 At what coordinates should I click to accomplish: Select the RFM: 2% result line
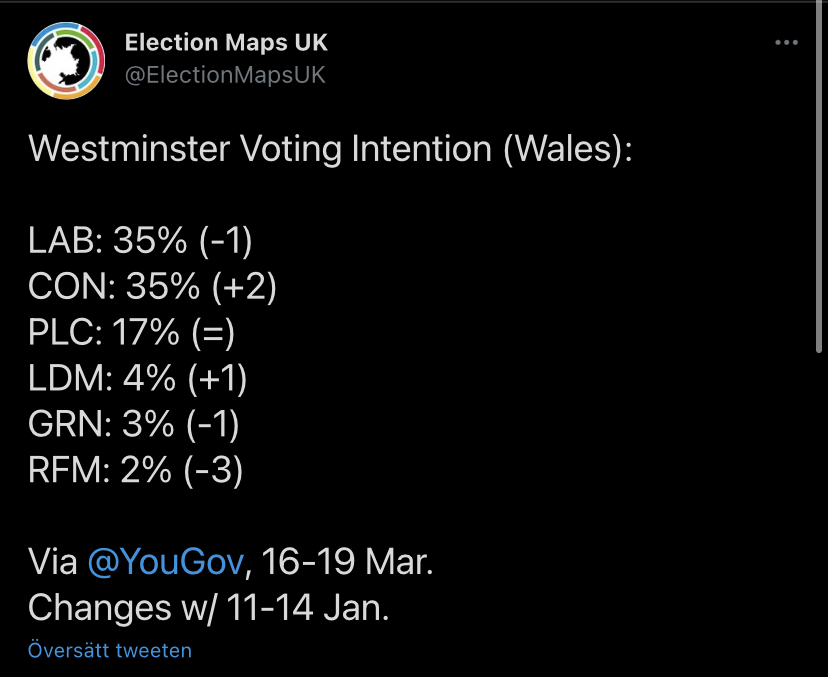135,471
